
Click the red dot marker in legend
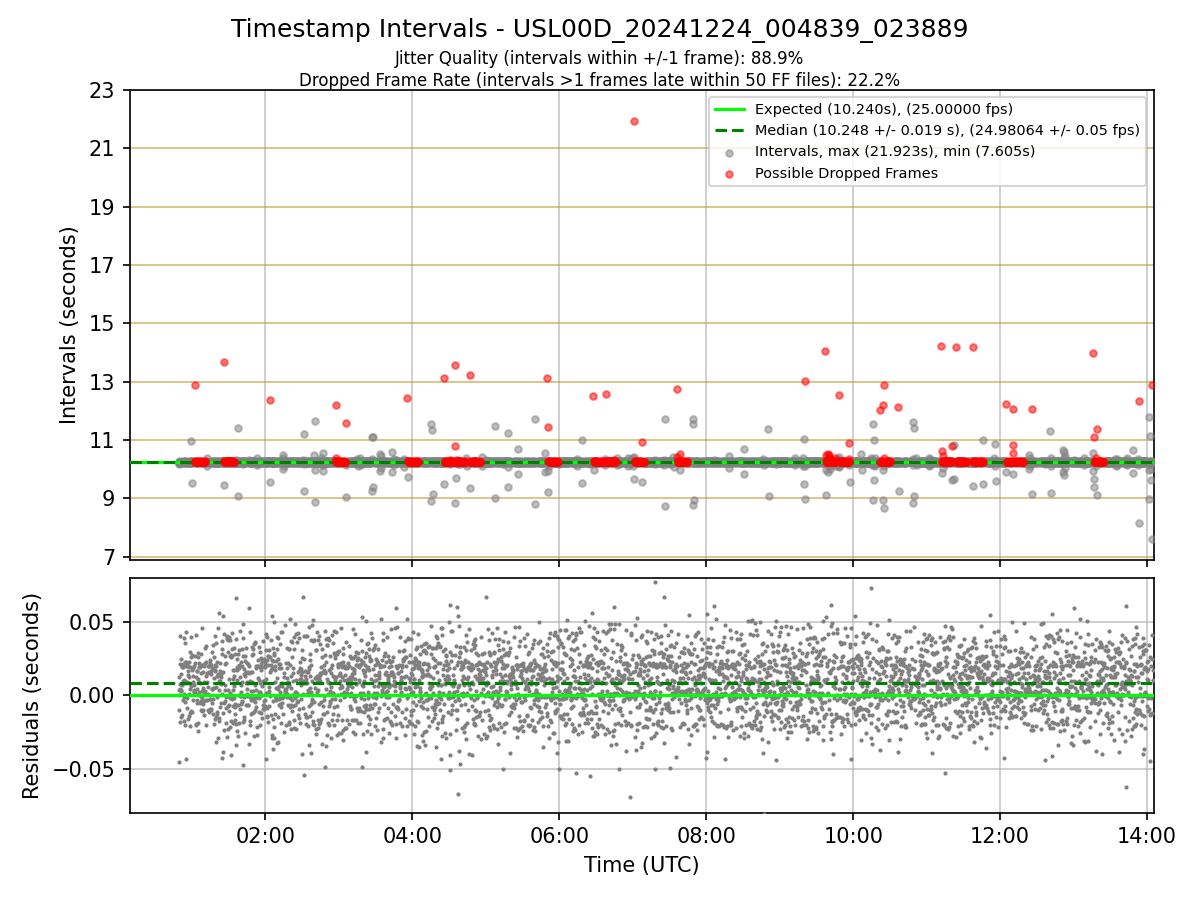[730, 174]
